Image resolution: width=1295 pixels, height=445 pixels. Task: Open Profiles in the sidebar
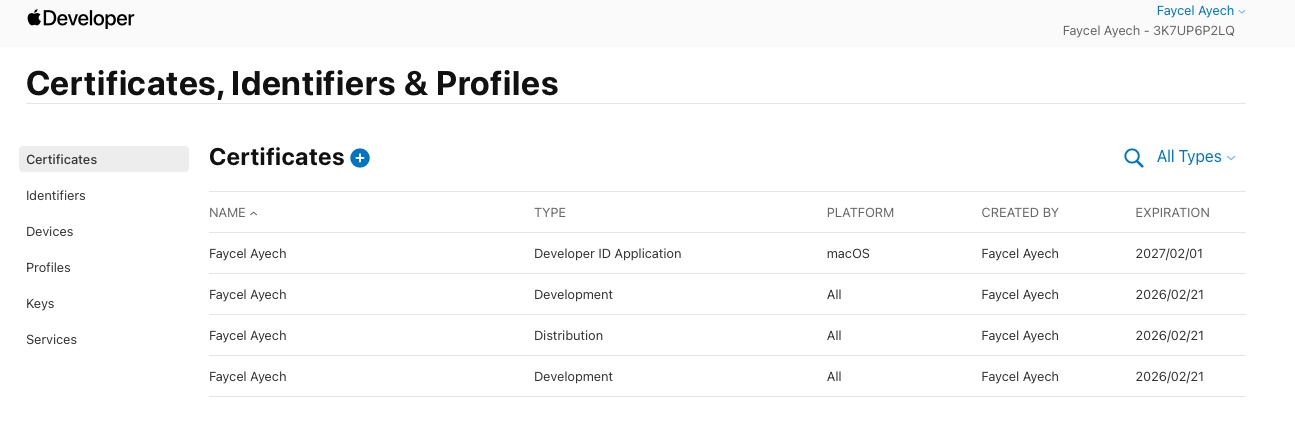48,267
